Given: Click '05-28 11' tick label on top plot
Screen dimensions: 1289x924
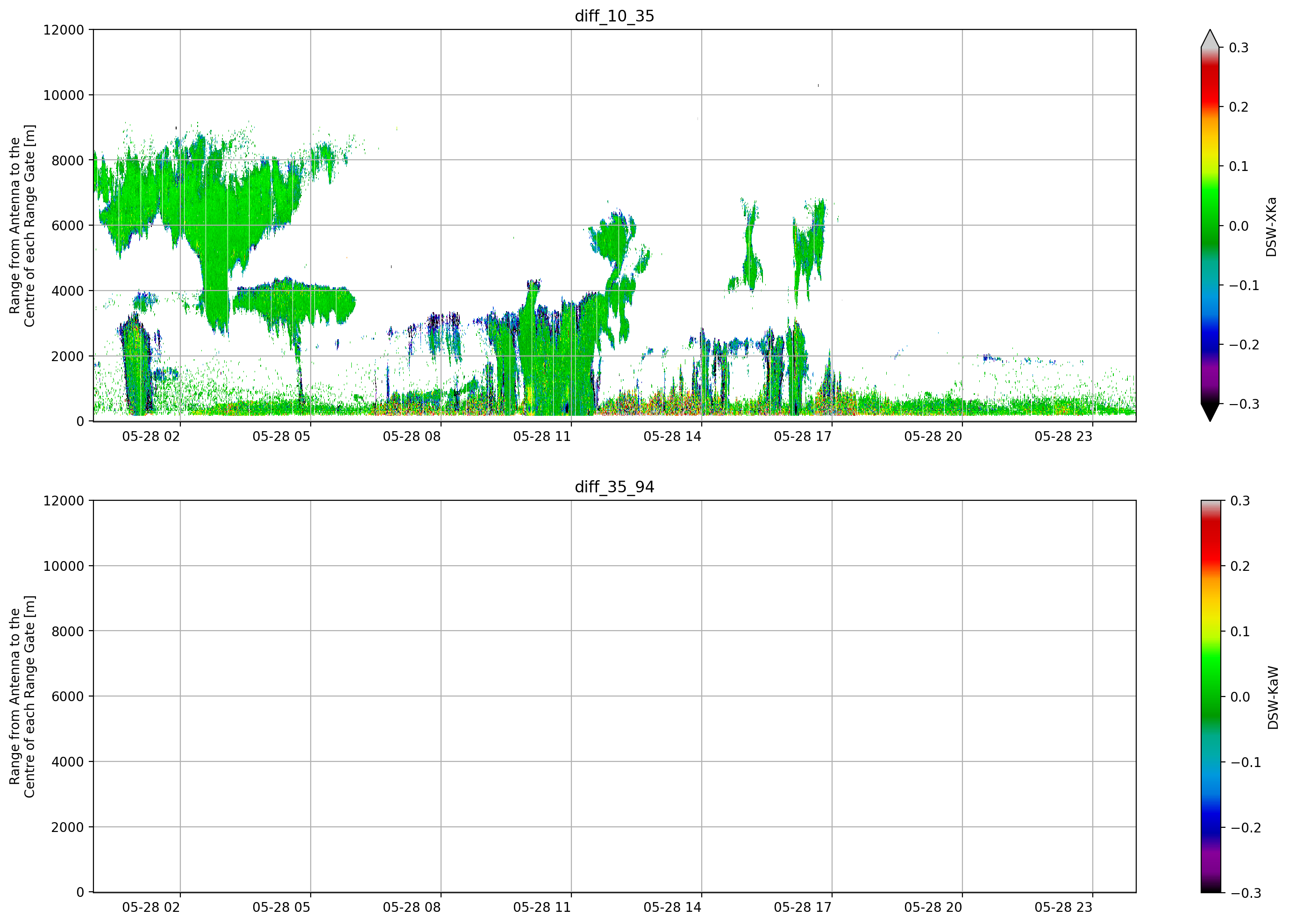Looking at the screenshot, I should point(542,436).
